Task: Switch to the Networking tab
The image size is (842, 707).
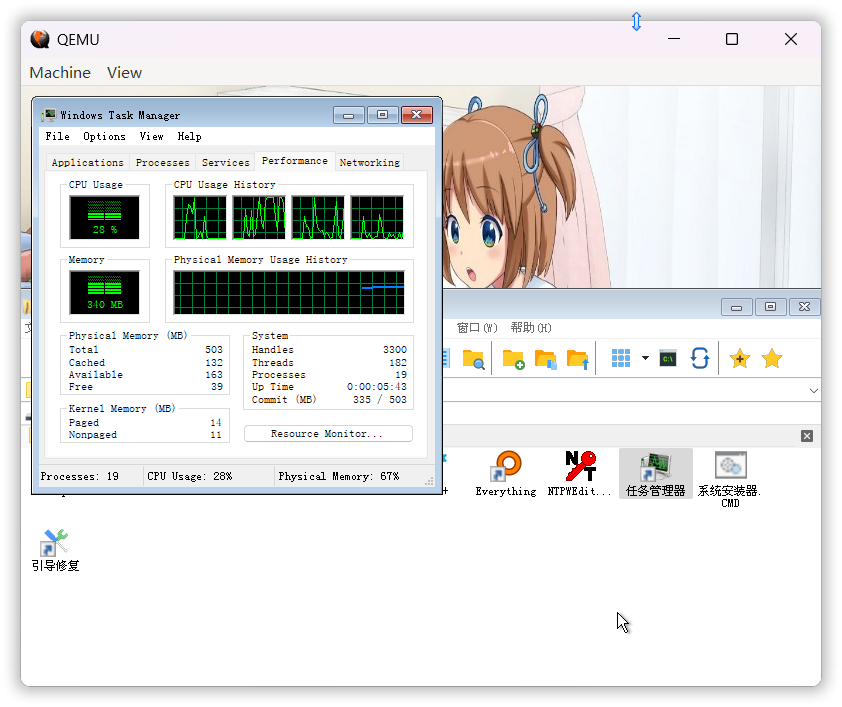Action: tap(369, 162)
